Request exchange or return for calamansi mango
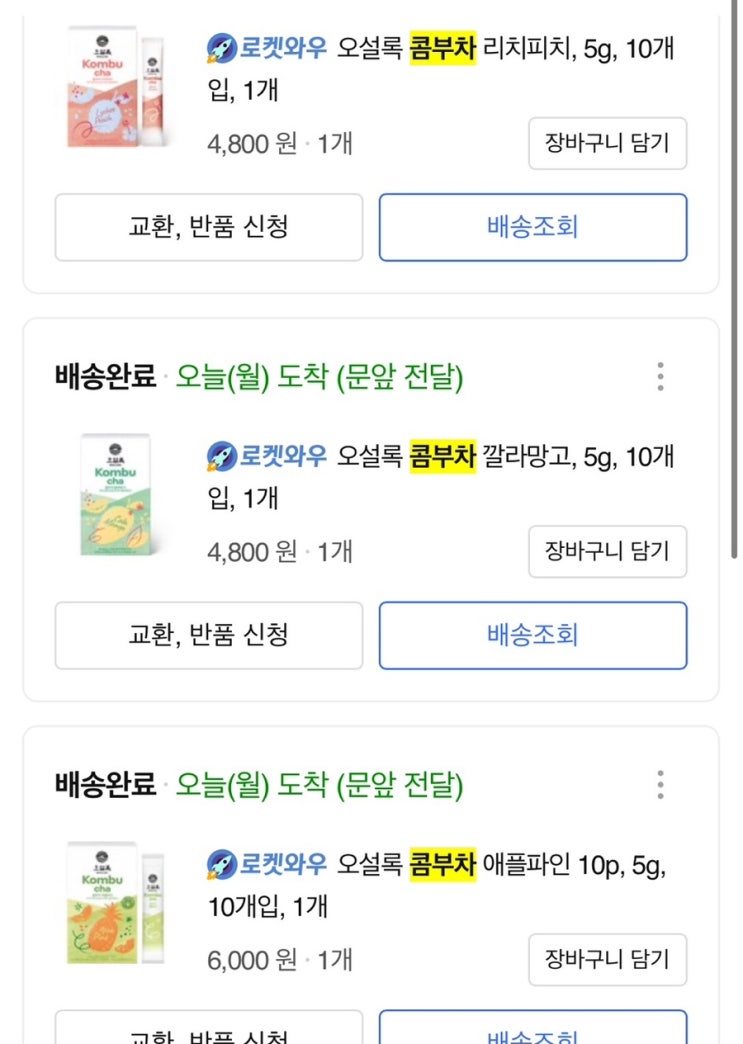Viewport: 743px width, 1044px height. pyautogui.click(x=208, y=635)
